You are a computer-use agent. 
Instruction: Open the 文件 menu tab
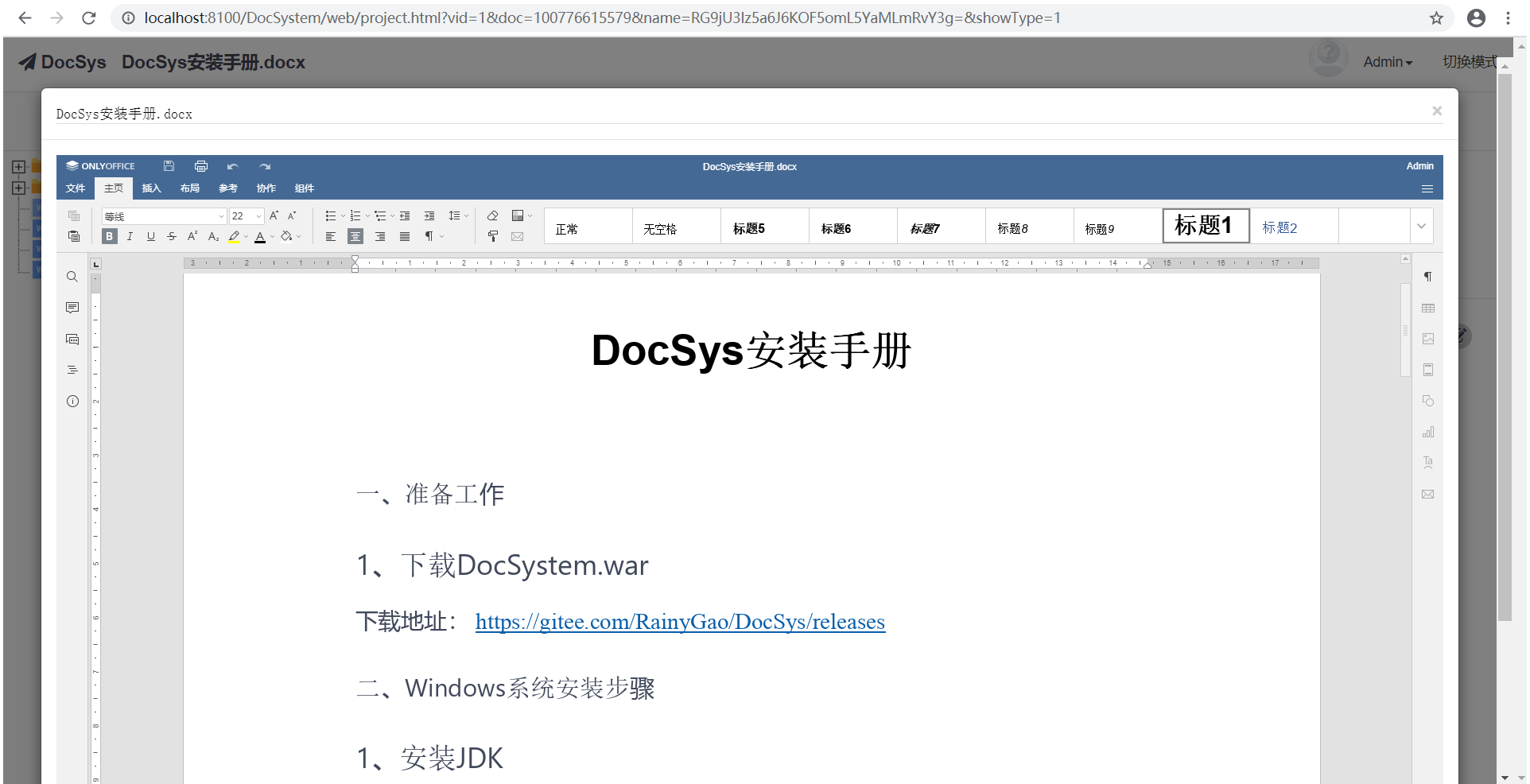tap(75, 188)
